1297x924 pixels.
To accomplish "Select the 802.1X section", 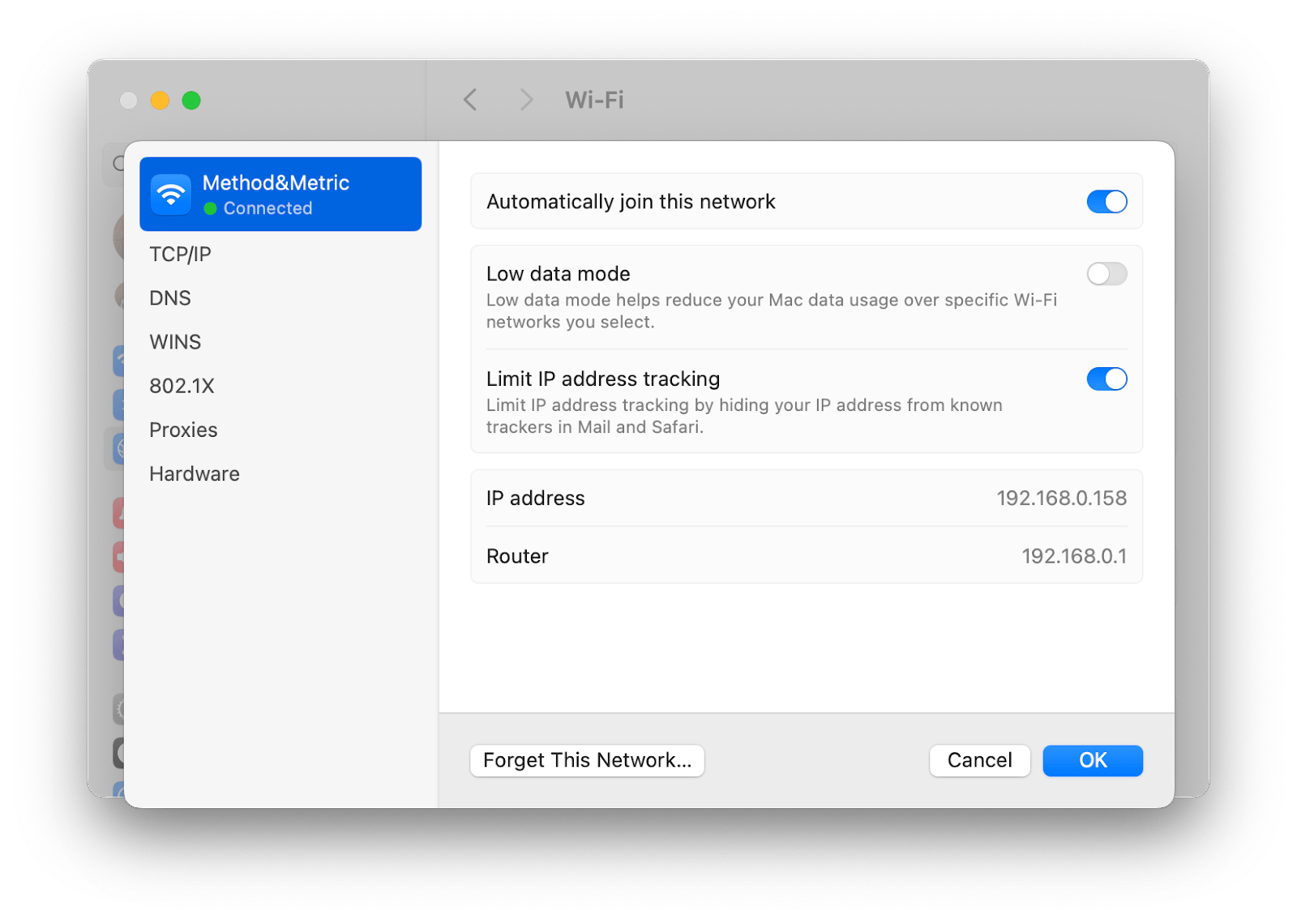I will click(x=182, y=386).
